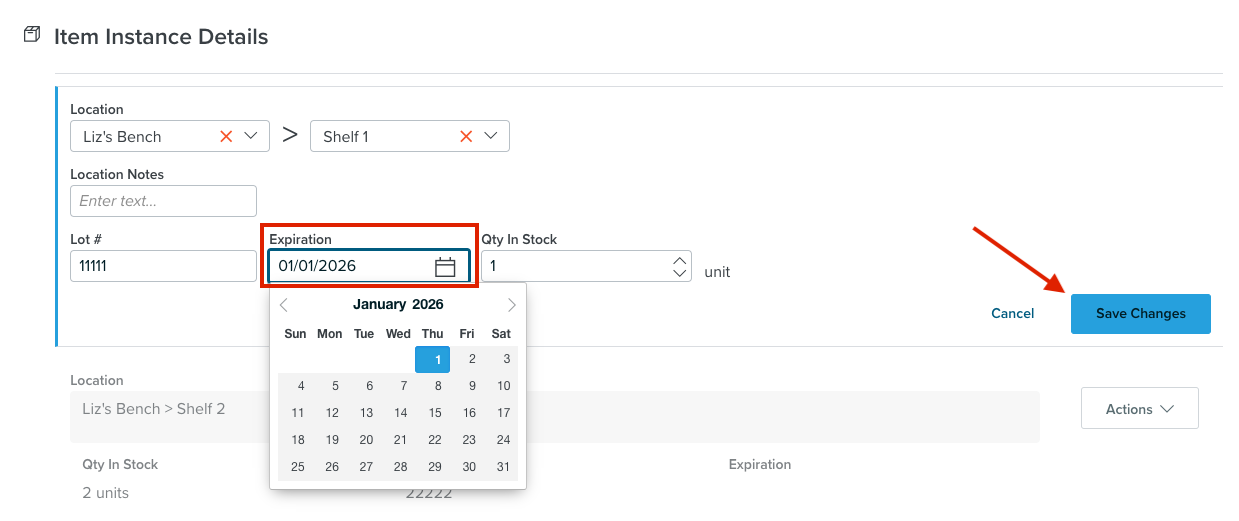Select January 20 in the calendar
The height and width of the screenshot is (521, 1239).
pos(366,440)
